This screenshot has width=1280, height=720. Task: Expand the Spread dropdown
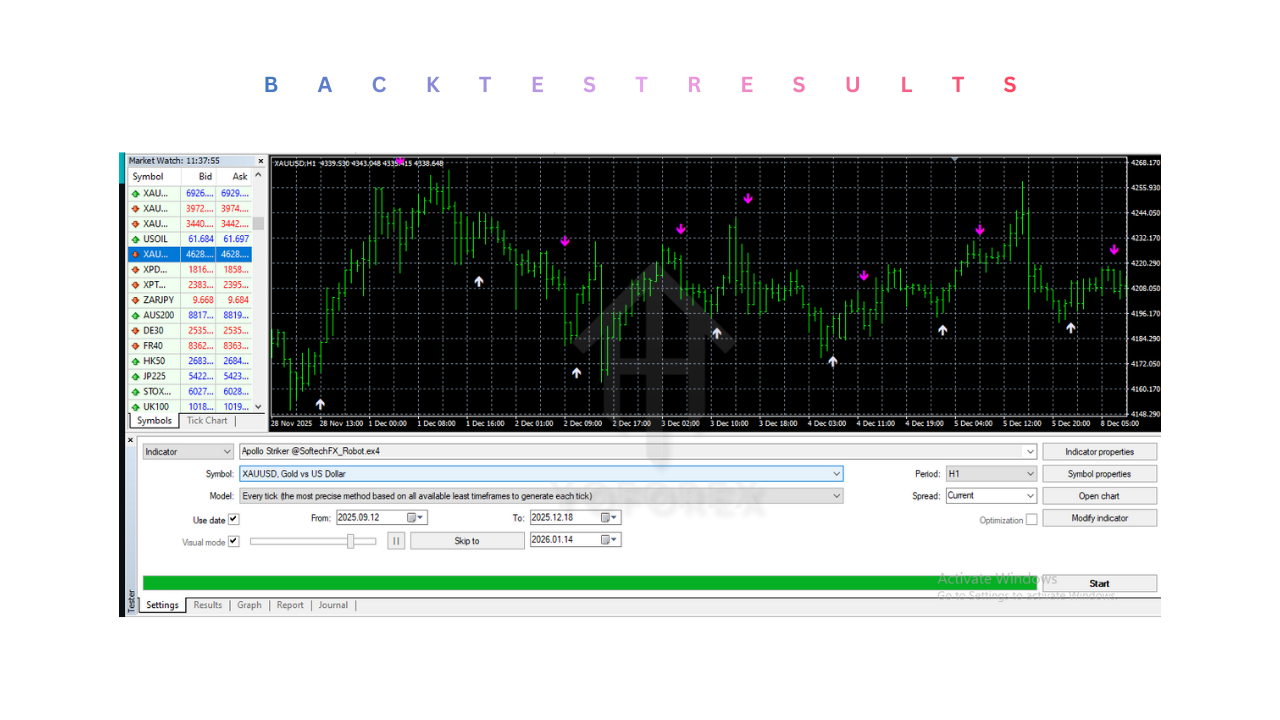pyautogui.click(x=1030, y=496)
